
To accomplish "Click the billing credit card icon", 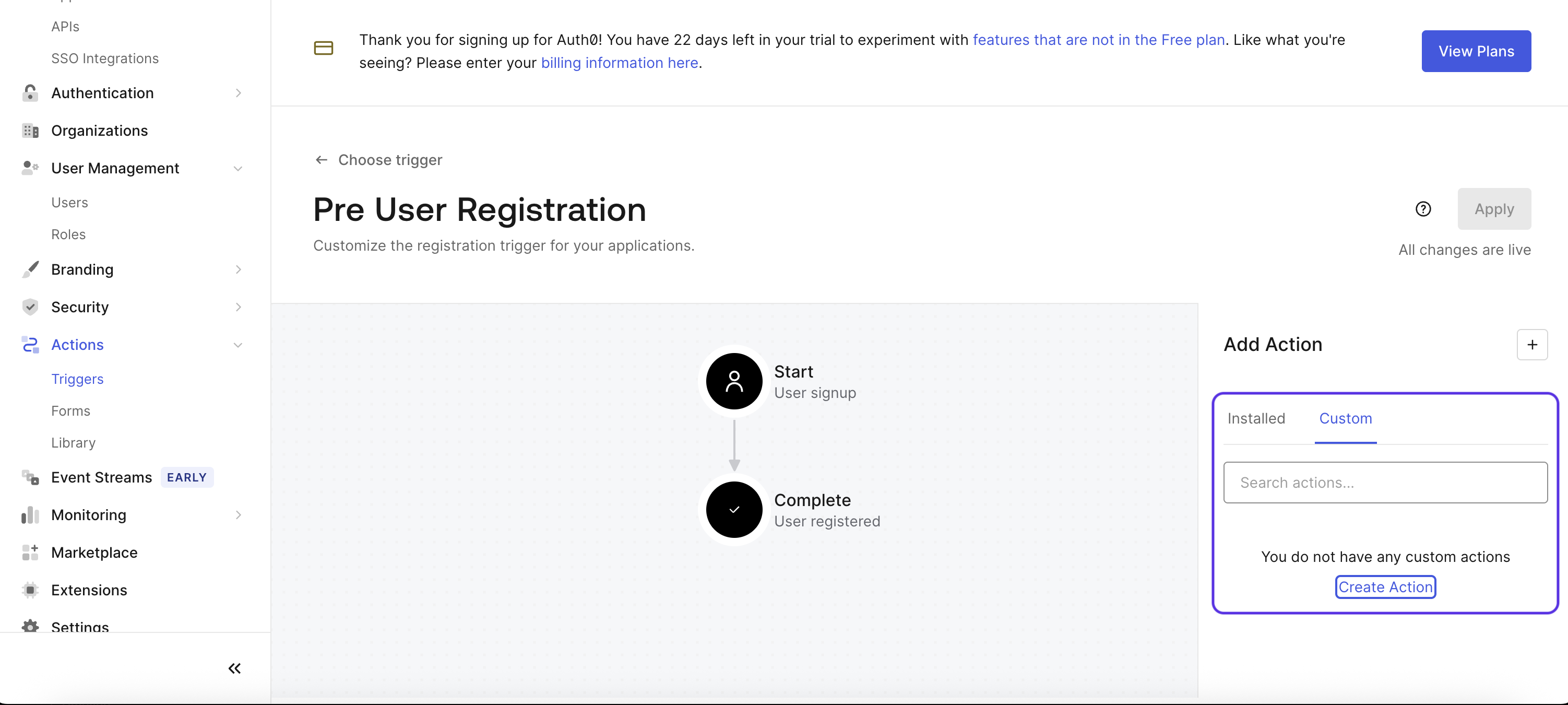I will tap(323, 48).
